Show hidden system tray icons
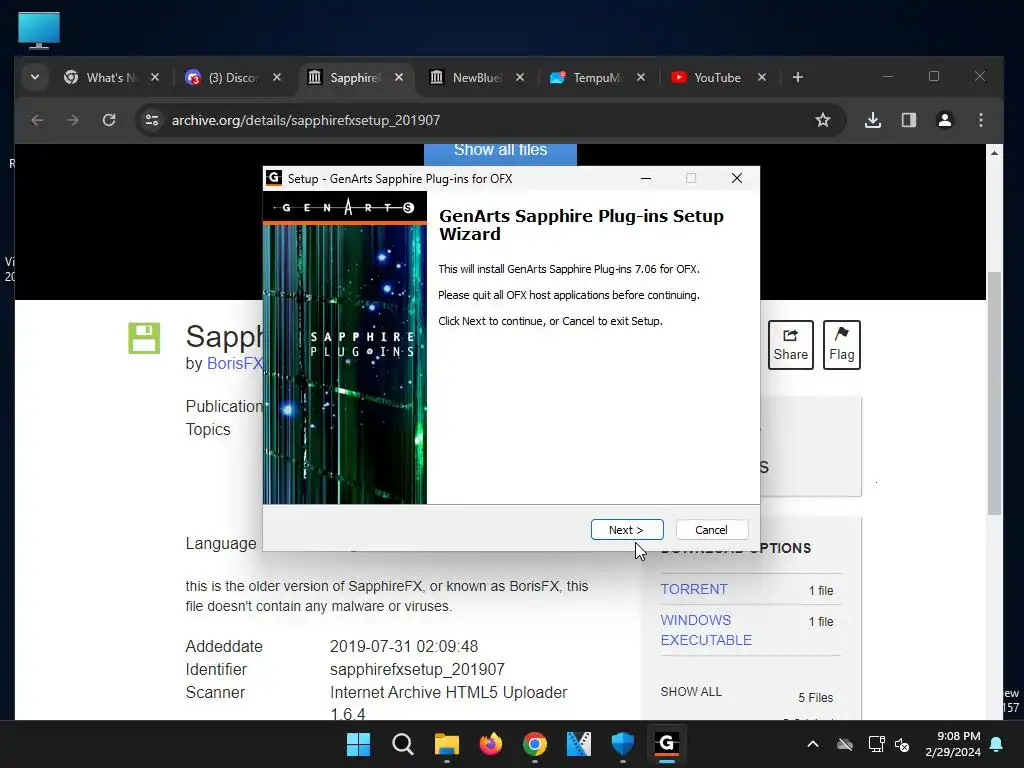Image resolution: width=1024 pixels, height=768 pixels. (x=813, y=744)
